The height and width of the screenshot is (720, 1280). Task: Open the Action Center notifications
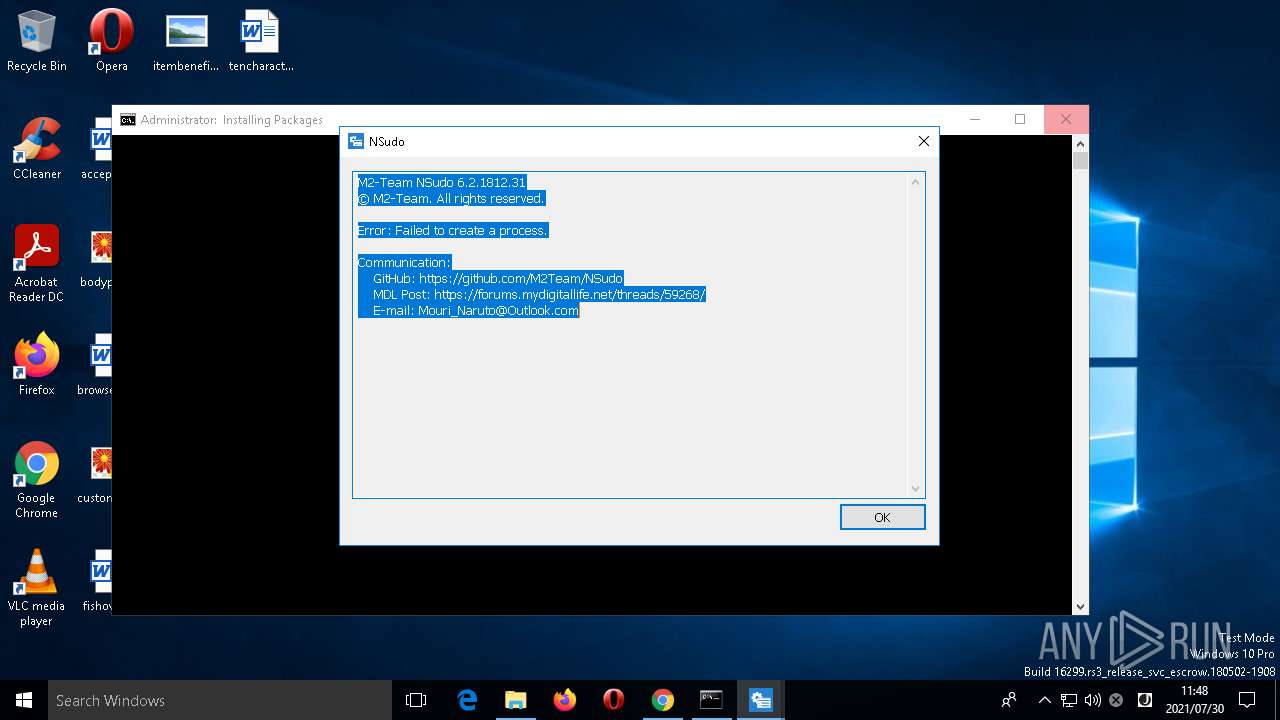(x=1247, y=700)
